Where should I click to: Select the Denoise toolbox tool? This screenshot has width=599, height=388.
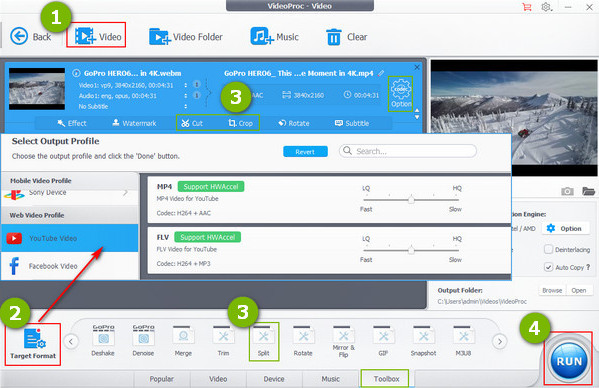click(x=143, y=341)
